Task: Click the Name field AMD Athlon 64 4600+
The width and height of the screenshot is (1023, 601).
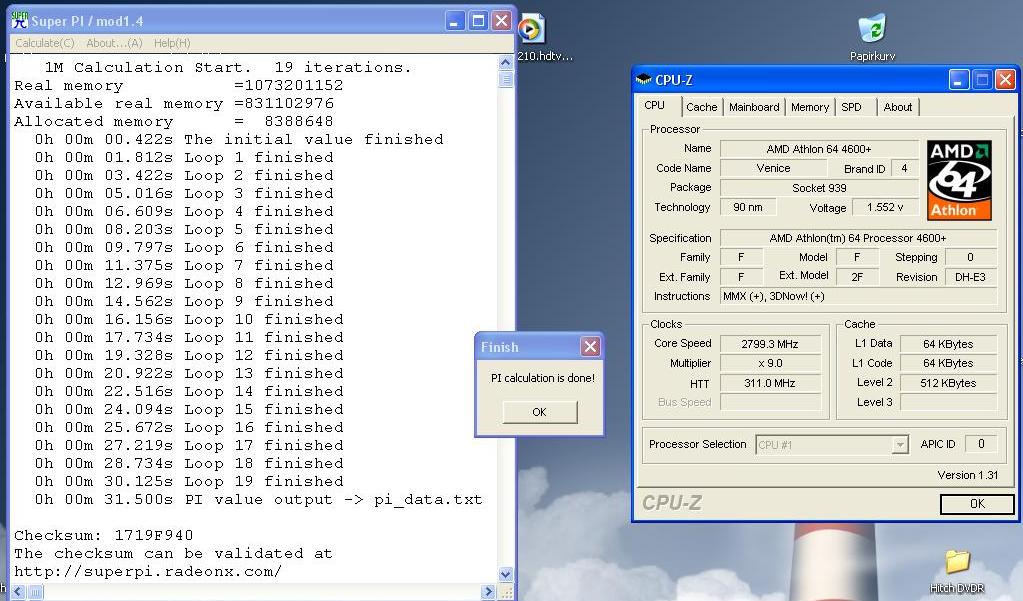Action: (819, 149)
